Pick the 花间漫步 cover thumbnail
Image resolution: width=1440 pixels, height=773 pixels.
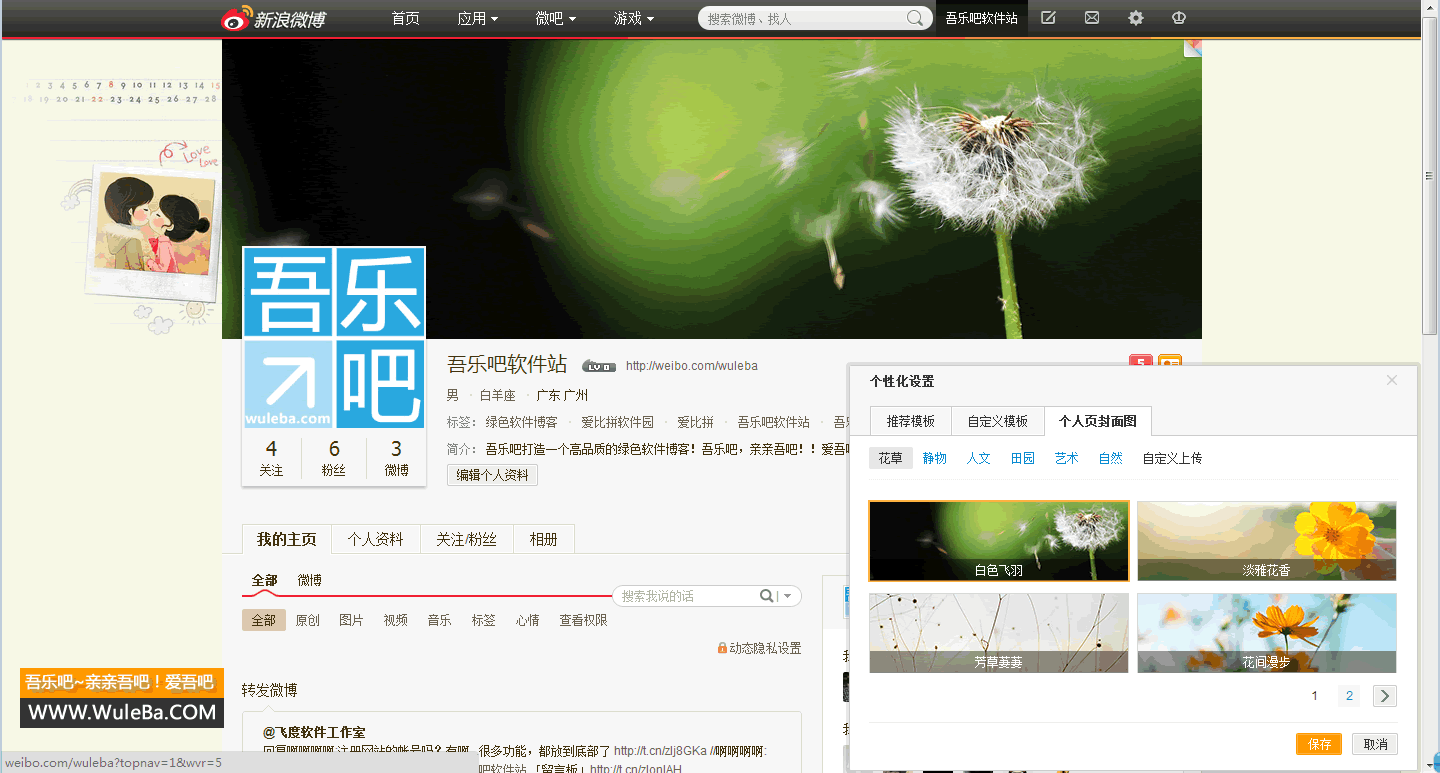pos(1267,633)
